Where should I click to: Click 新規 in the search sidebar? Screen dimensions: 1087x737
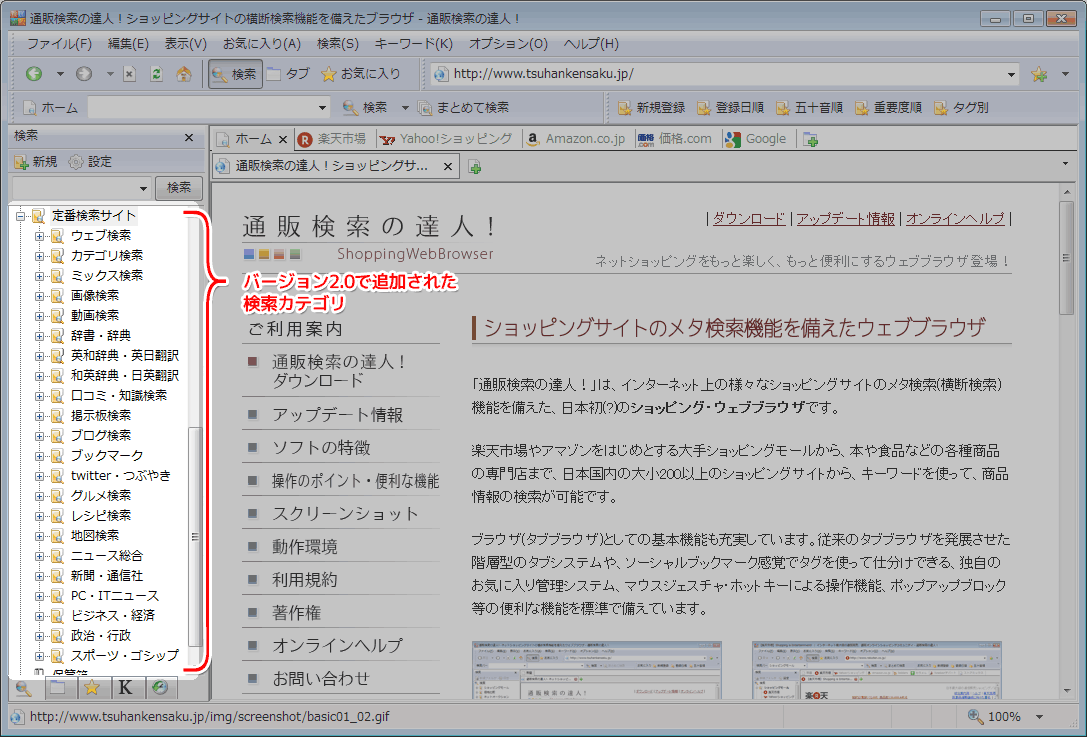[x=35, y=162]
